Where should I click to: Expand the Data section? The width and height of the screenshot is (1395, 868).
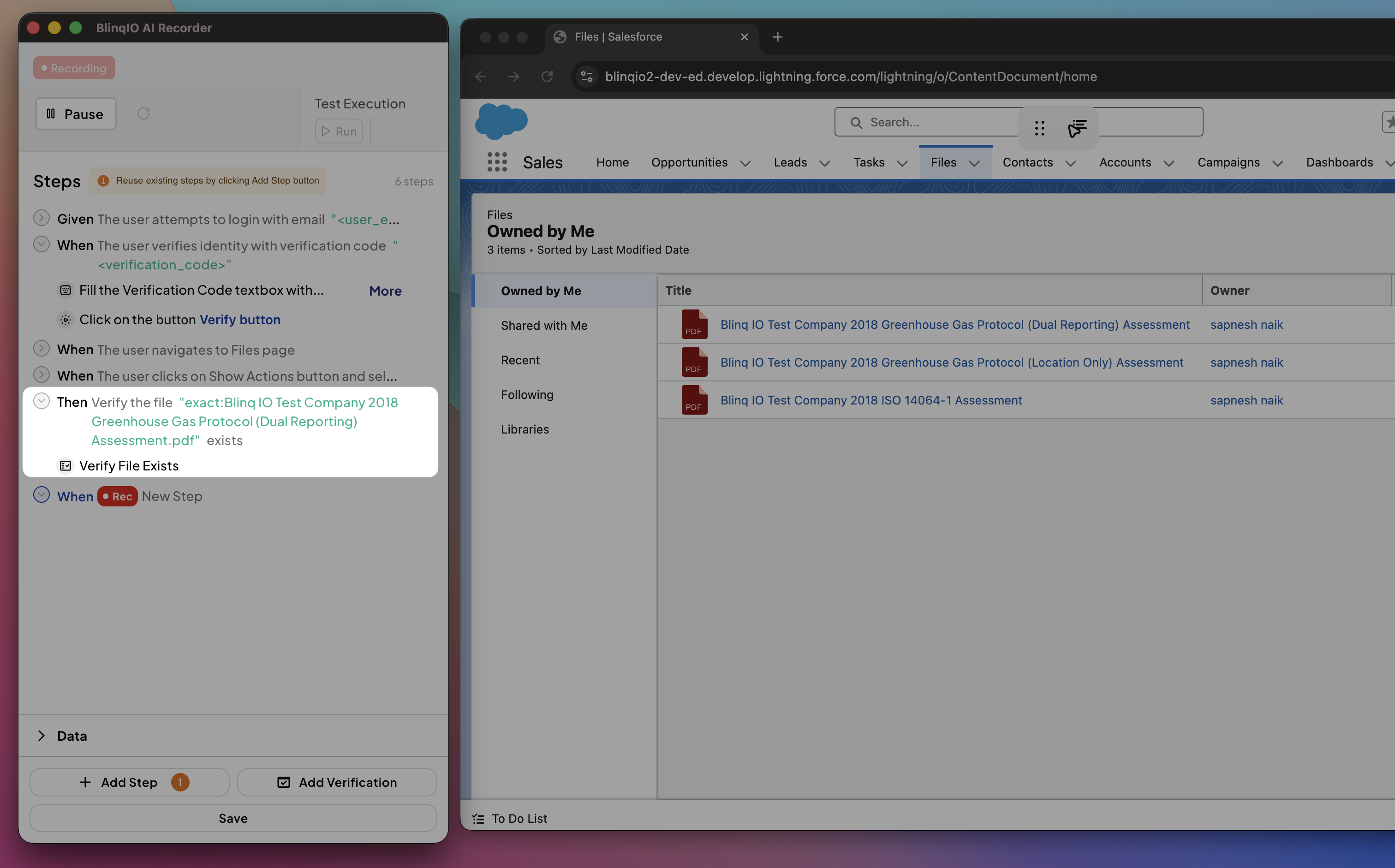pos(42,736)
